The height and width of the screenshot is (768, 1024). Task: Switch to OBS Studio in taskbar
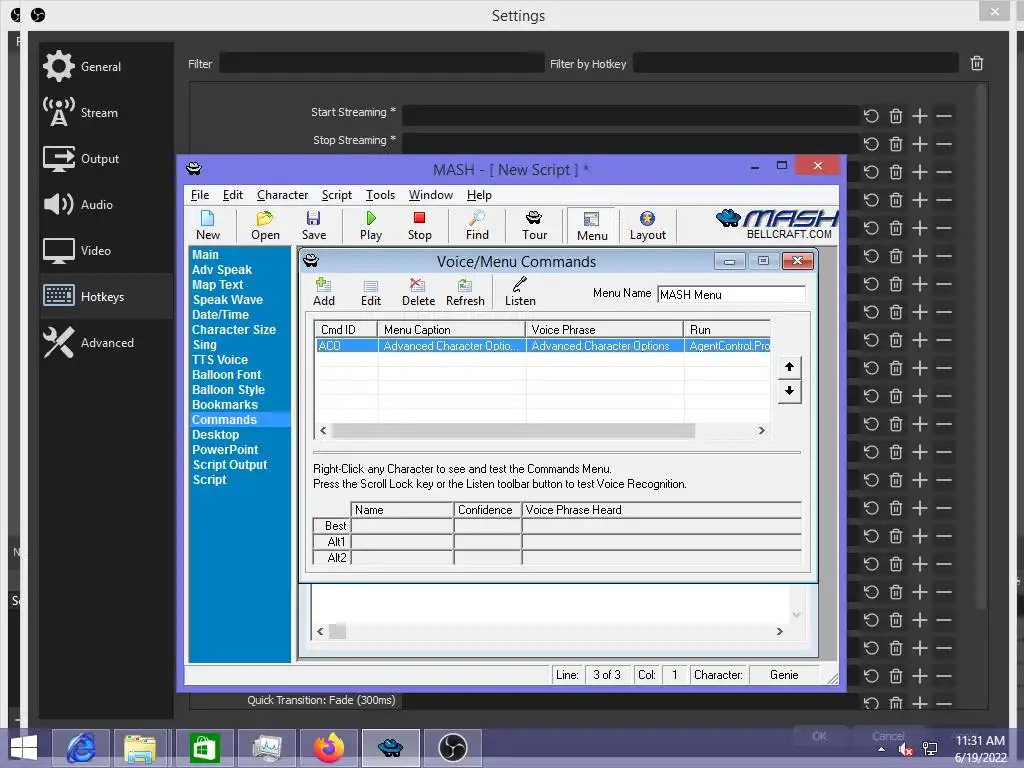(x=453, y=748)
